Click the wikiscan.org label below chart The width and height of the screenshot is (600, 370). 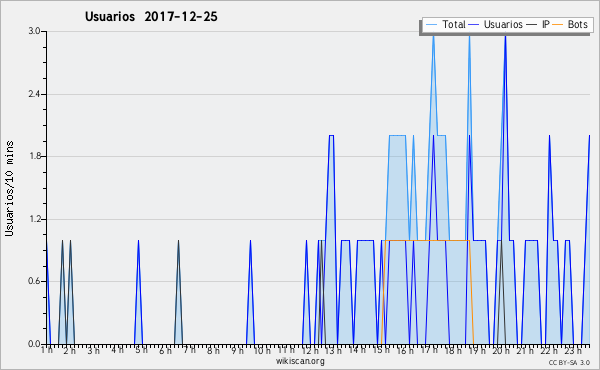300,361
